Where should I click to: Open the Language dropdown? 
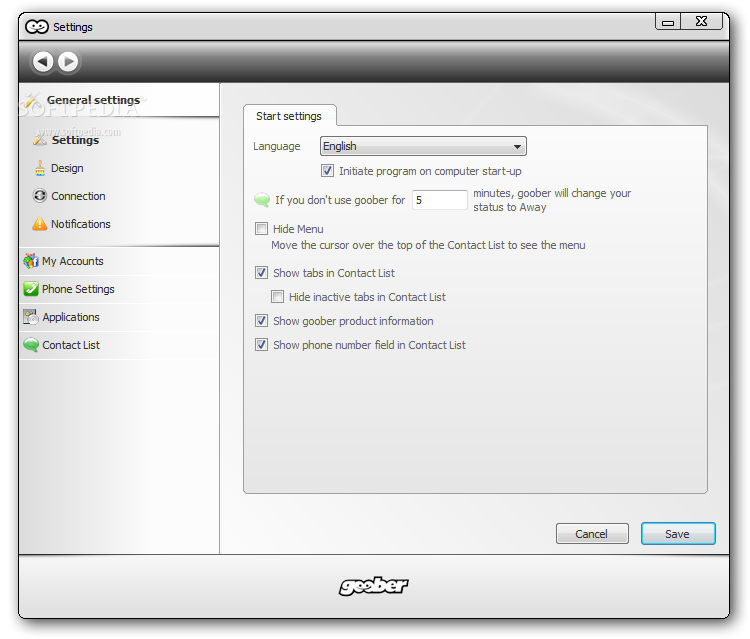click(x=423, y=146)
